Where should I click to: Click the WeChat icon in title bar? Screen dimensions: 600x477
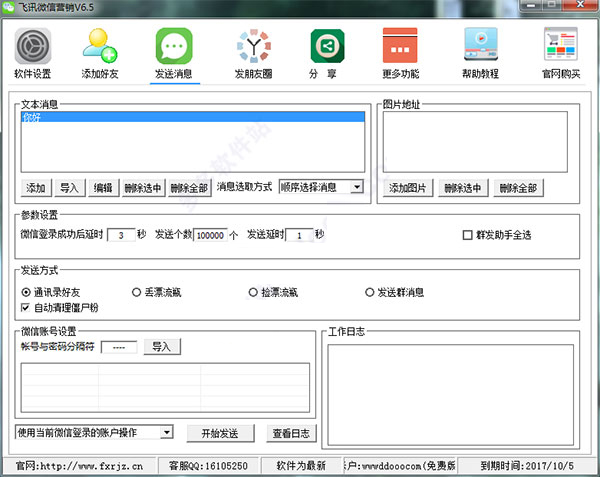coord(8,7)
